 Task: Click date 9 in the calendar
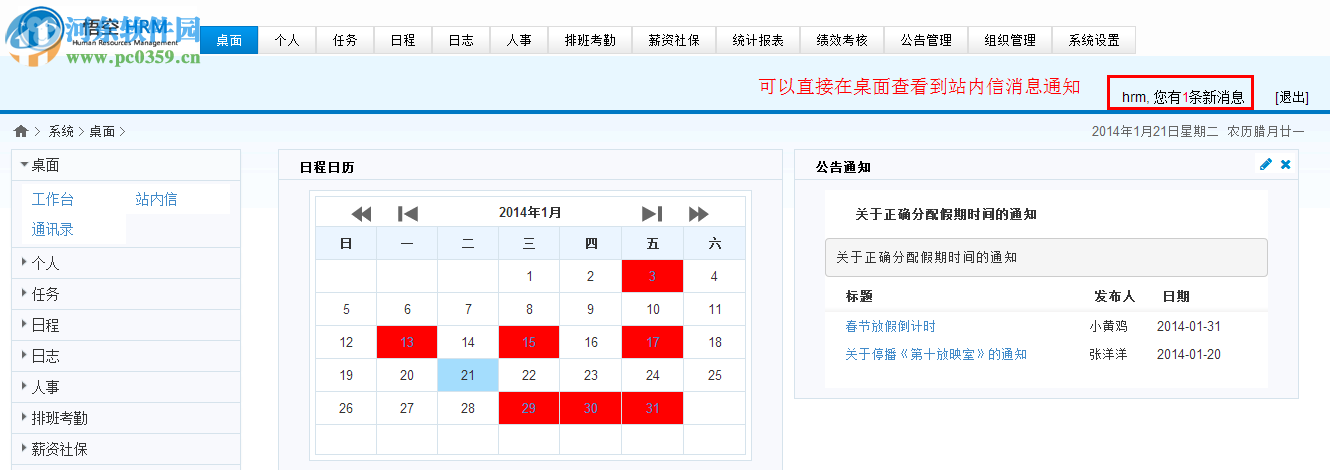click(x=591, y=309)
